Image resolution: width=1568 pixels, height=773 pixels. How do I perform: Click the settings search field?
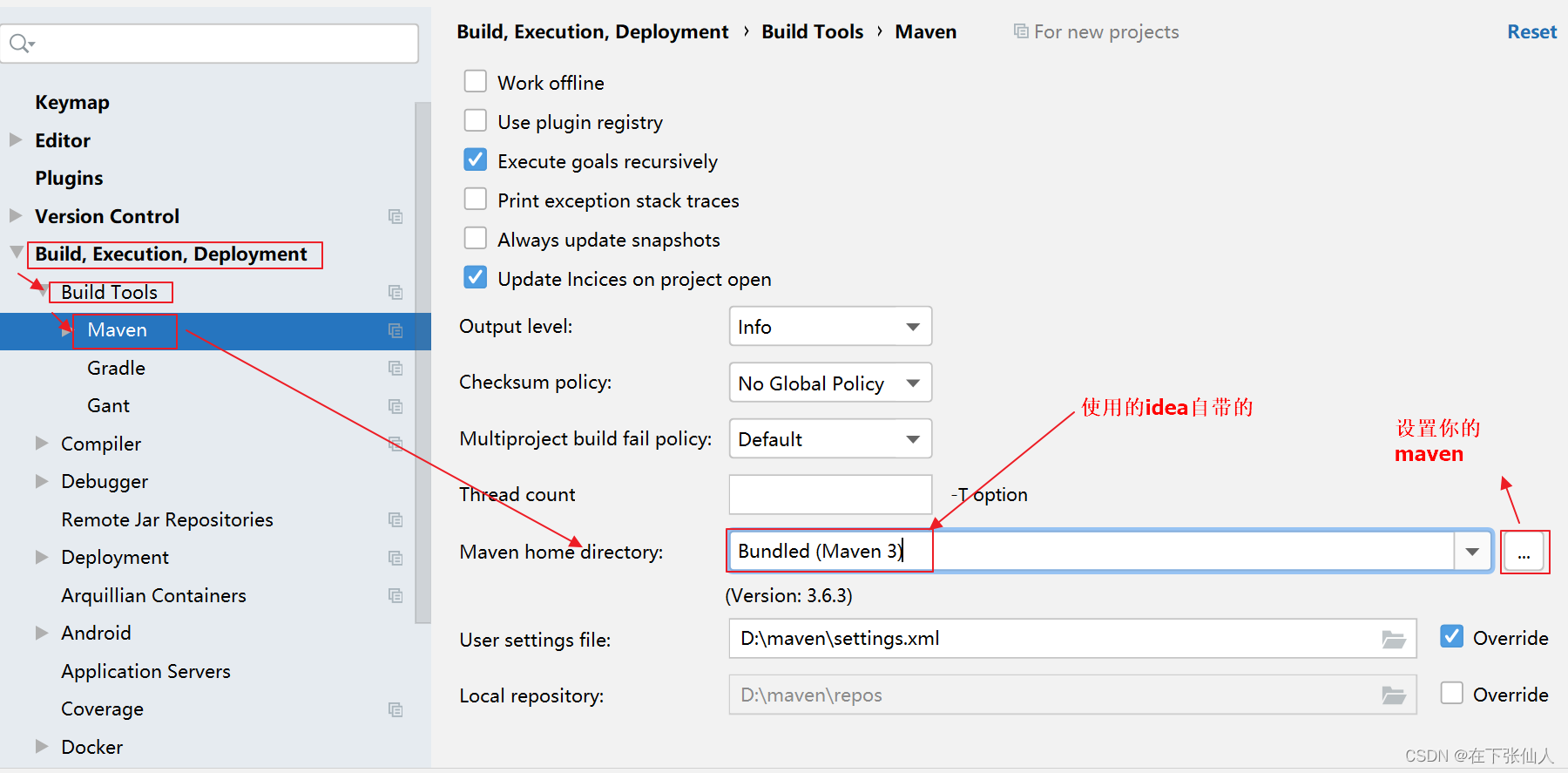pyautogui.click(x=209, y=44)
